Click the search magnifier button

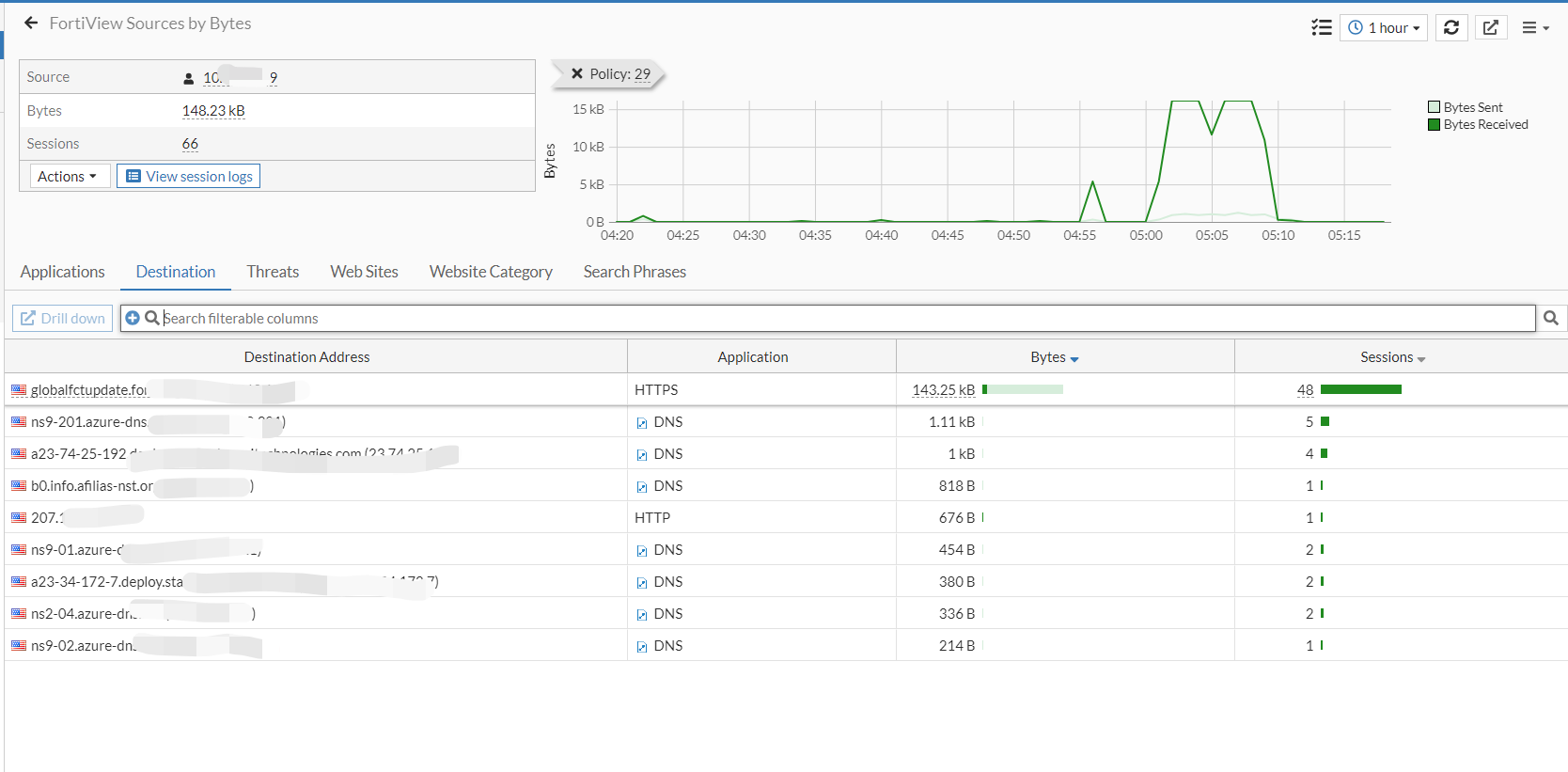point(1551,318)
